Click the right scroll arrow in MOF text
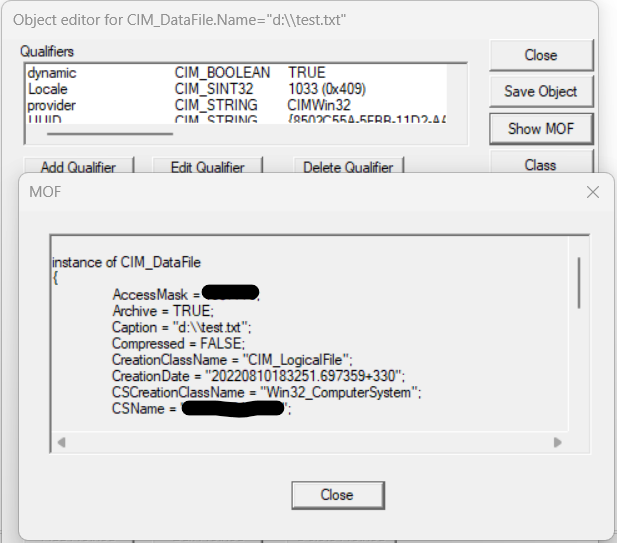The height and width of the screenshot is (543, 617). (558, 441)
